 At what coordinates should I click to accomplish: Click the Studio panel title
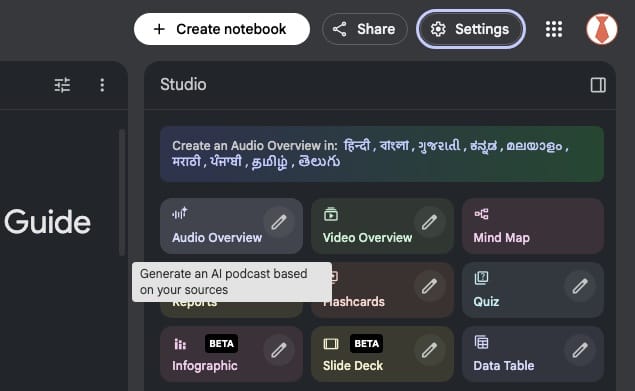(x=183, y=84)
